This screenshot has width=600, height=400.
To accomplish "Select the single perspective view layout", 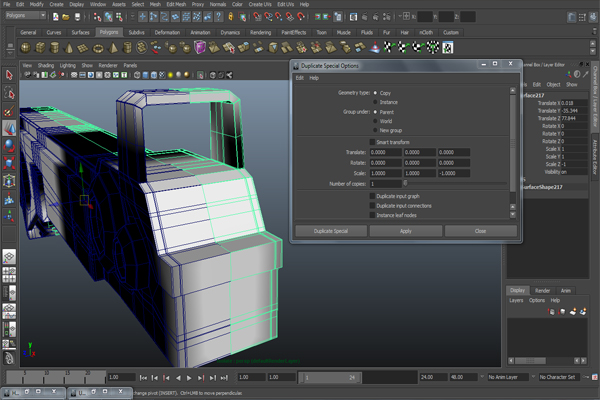I will pyautogui.click(x=9, y=256).
